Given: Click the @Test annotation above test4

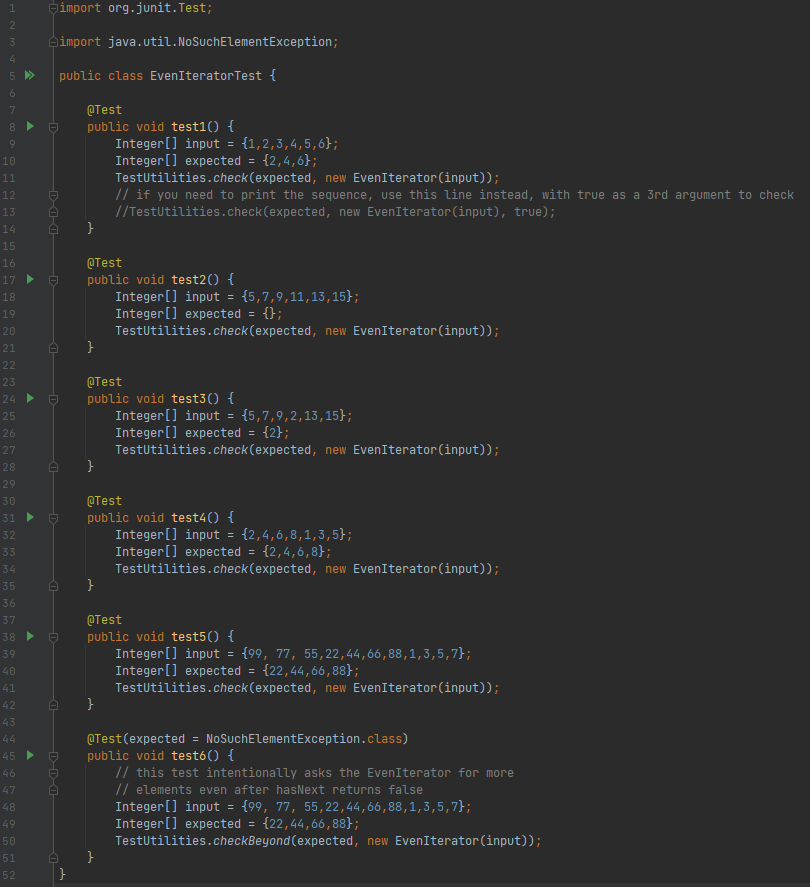Looking at the screenshot, I should point(104,500).
